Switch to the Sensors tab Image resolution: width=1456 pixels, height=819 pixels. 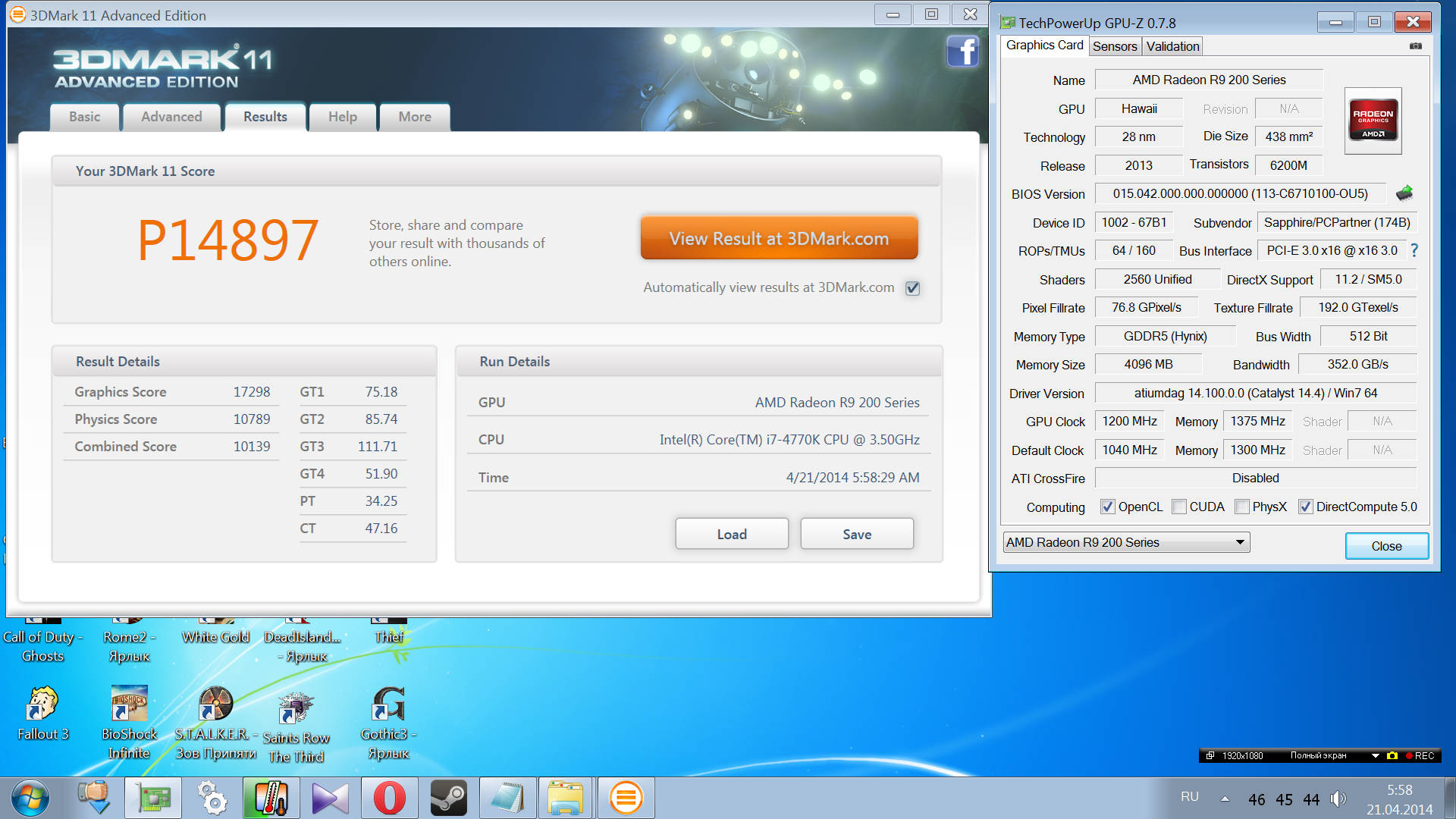tap(1114, 46)
